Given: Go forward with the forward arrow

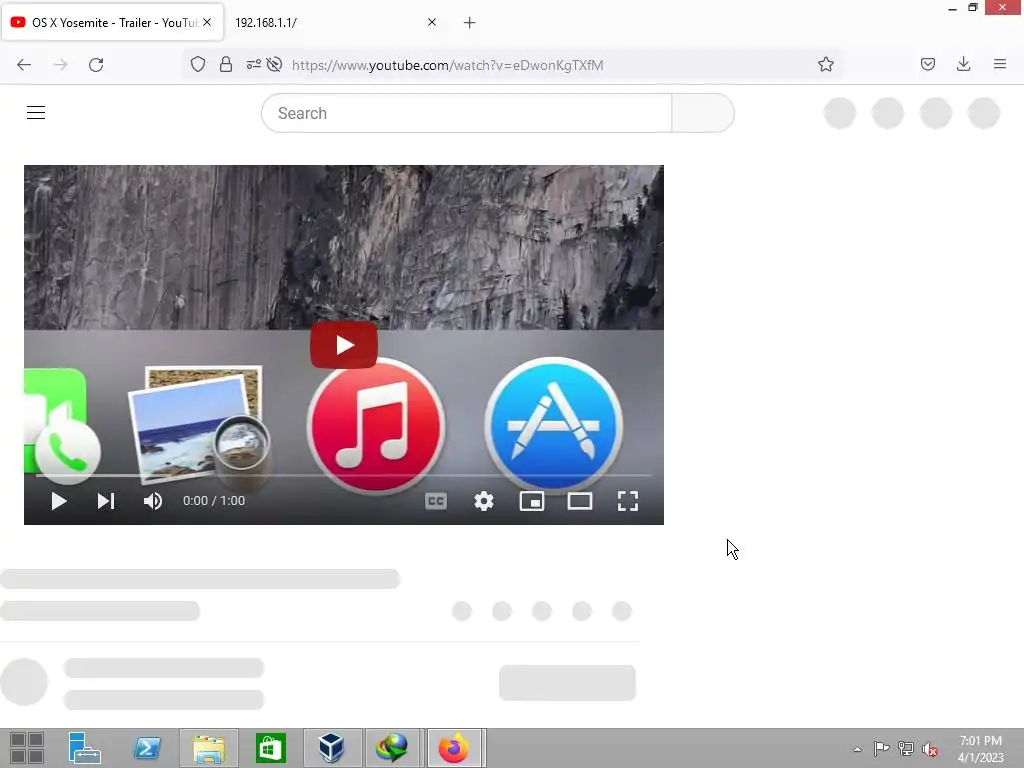Looking at the screenshot, I should 60,65.
